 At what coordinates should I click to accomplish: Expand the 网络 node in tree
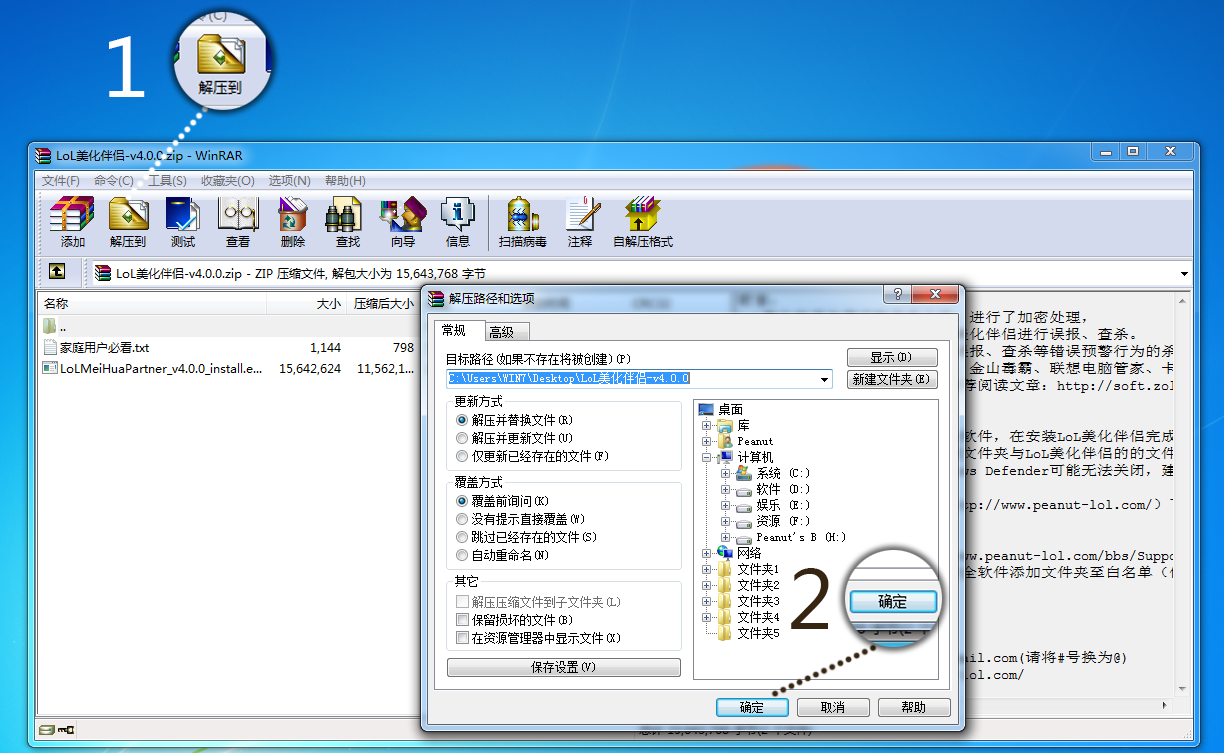pyautogui.click(x=707, y=553)
